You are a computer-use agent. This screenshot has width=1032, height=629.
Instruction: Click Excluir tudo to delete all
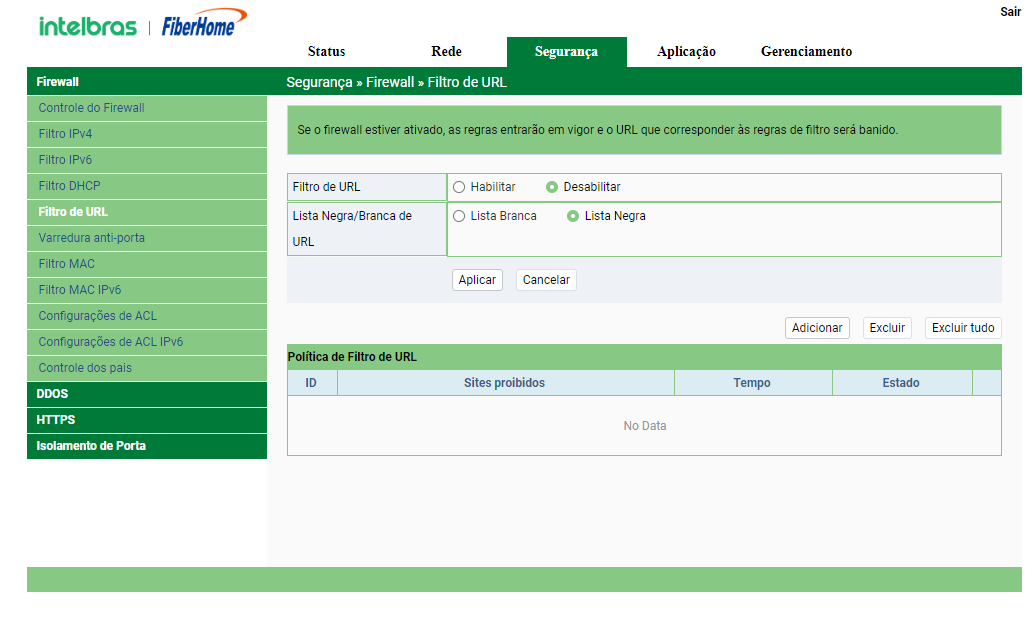[963, 328]
